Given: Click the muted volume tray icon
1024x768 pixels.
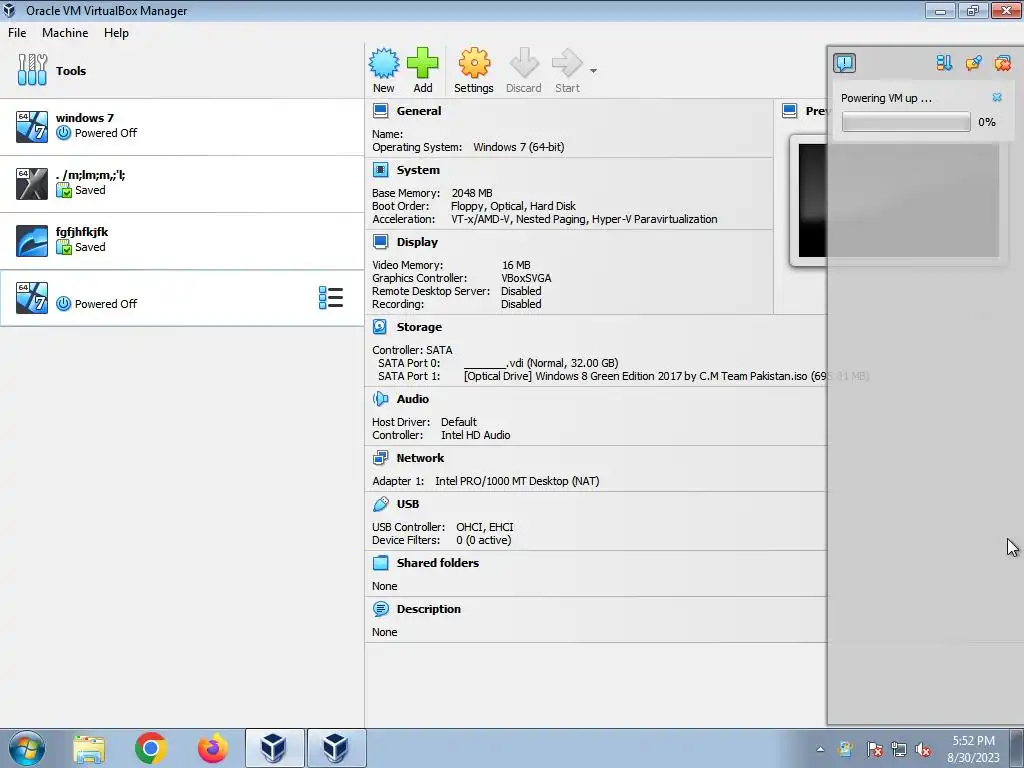Looking at the screenshot, I should [922, 749].
